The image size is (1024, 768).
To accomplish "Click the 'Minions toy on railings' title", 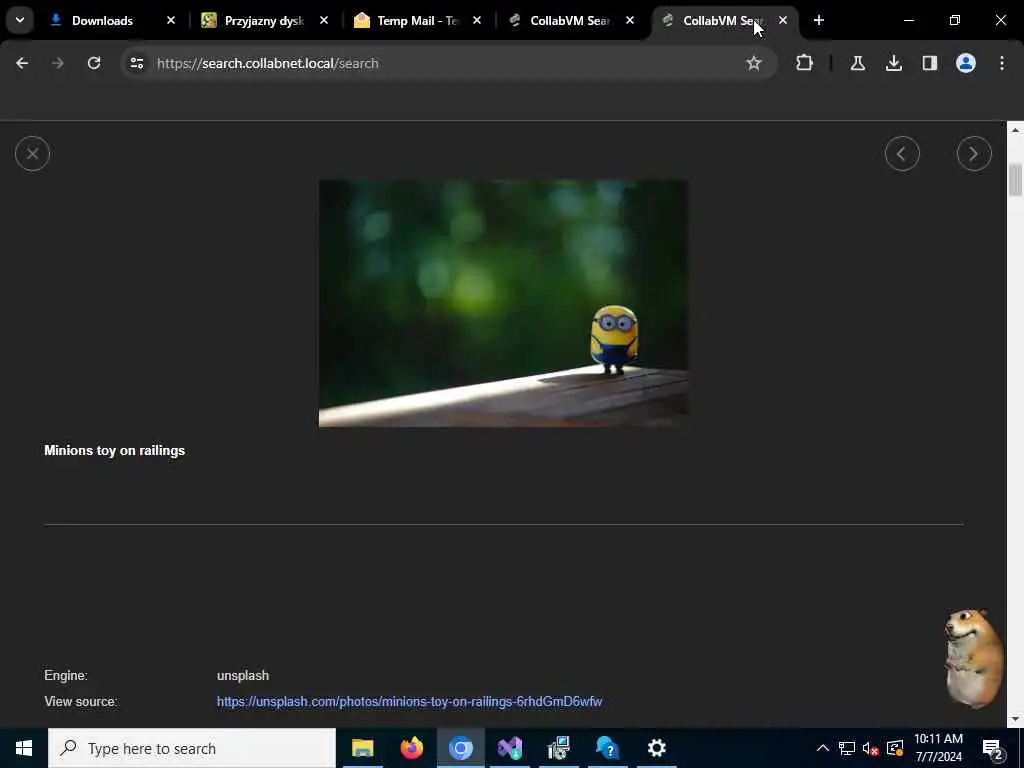I will 114,451.
